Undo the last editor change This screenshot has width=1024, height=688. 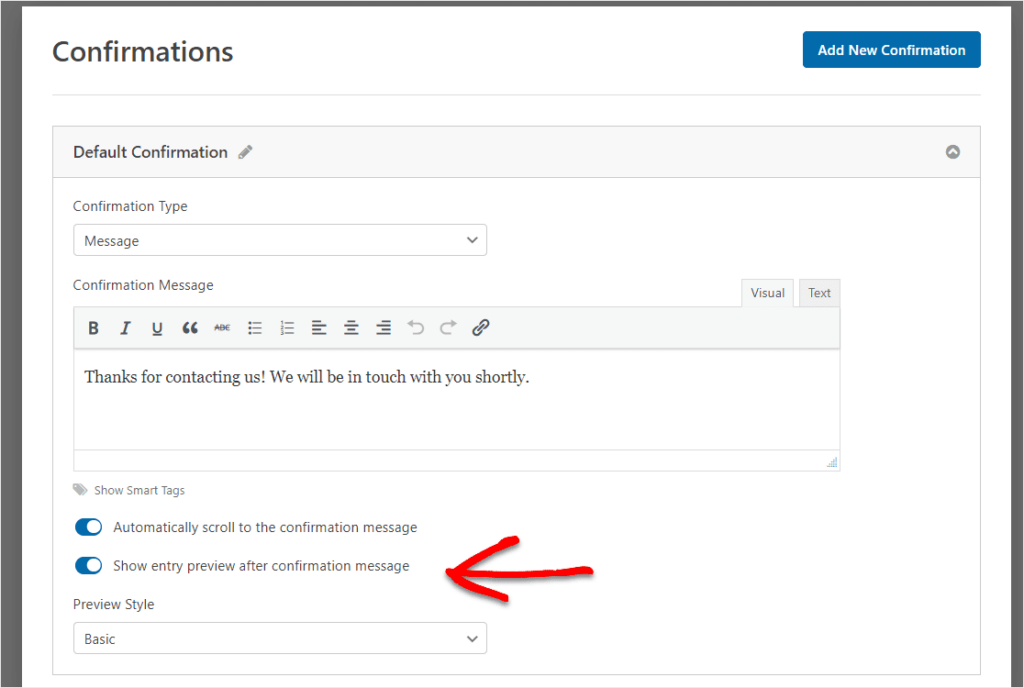click(x=415, y=327)
